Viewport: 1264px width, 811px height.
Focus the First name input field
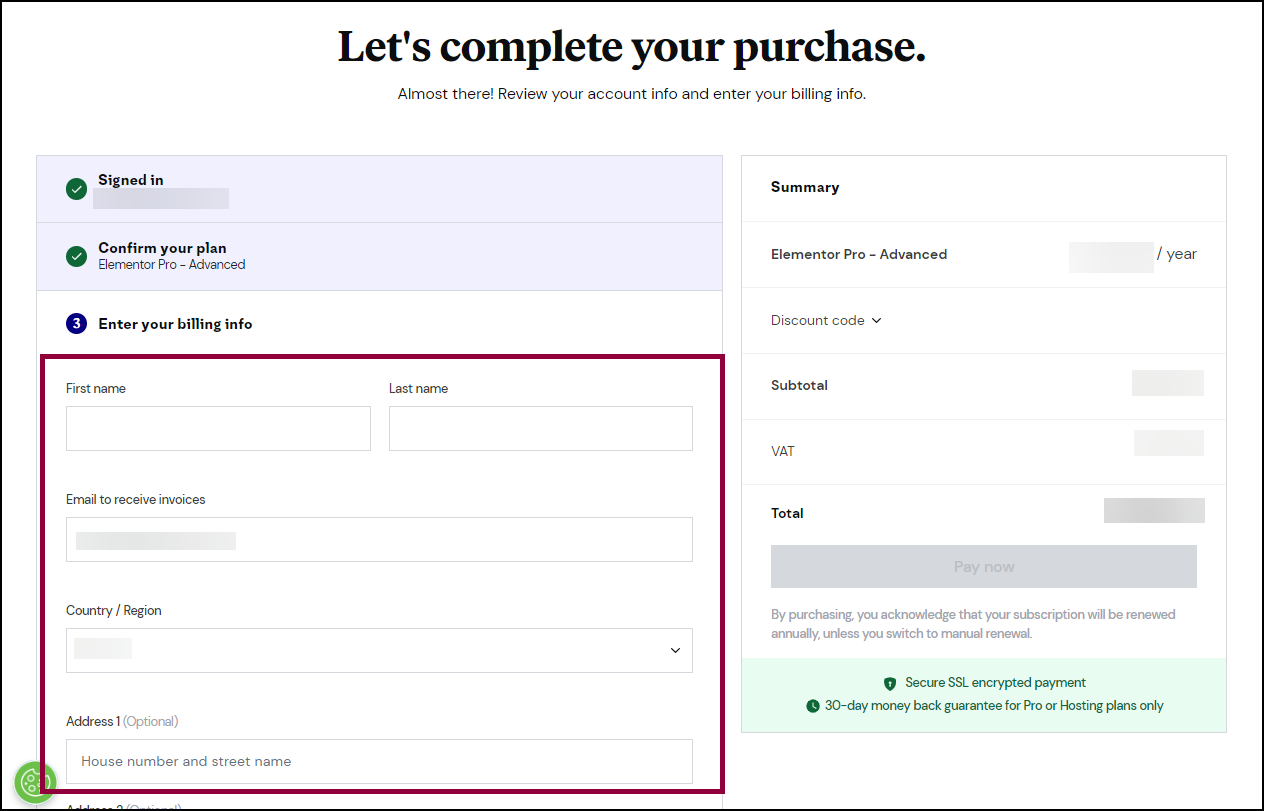pos(218,428)
